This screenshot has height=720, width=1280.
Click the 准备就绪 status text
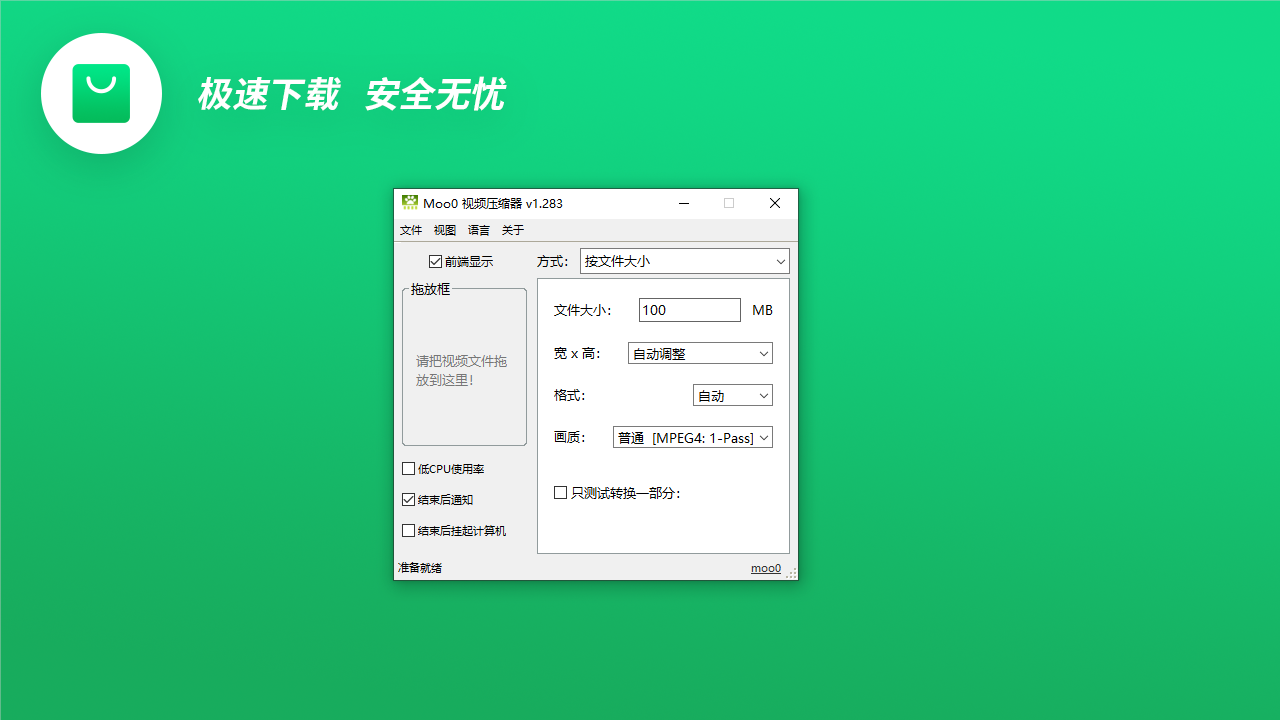point(420,568)
